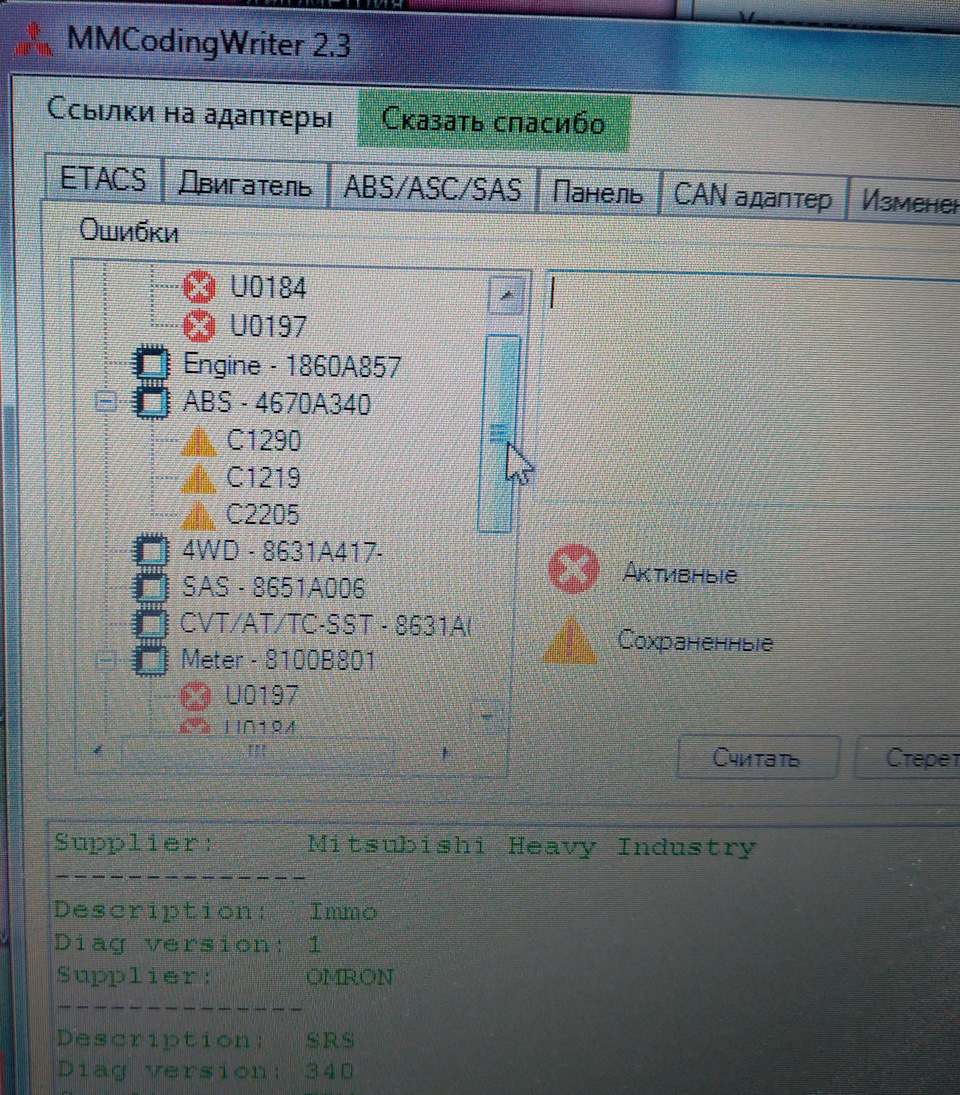Select the Meter - 8100B801 row

(278, 659)
